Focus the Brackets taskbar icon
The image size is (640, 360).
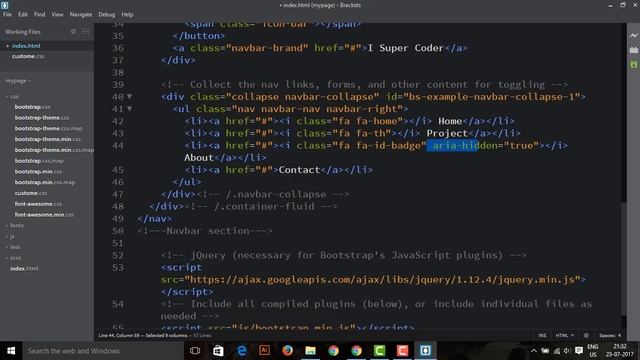coord(425,351)
